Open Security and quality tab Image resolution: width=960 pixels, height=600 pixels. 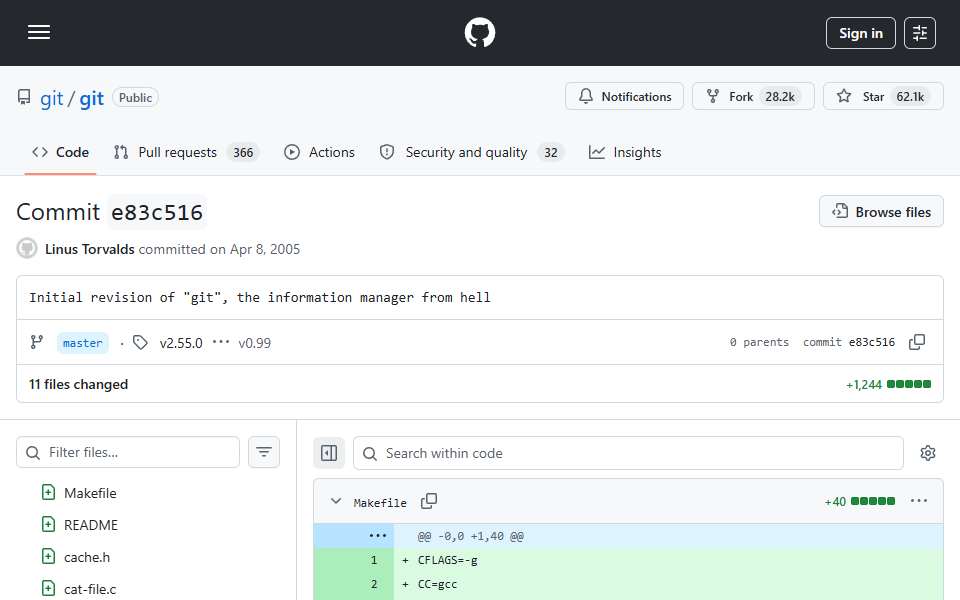click(471, 152)
